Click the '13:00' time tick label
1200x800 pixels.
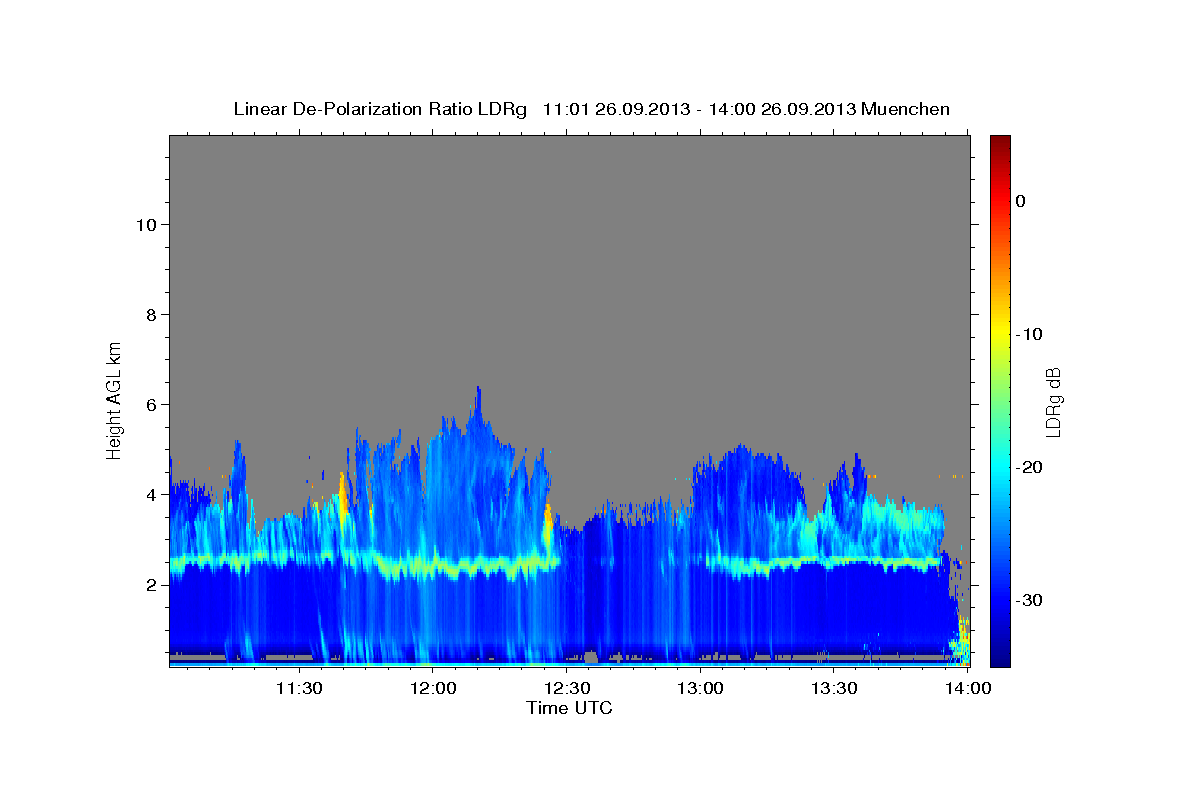[700, 688]
